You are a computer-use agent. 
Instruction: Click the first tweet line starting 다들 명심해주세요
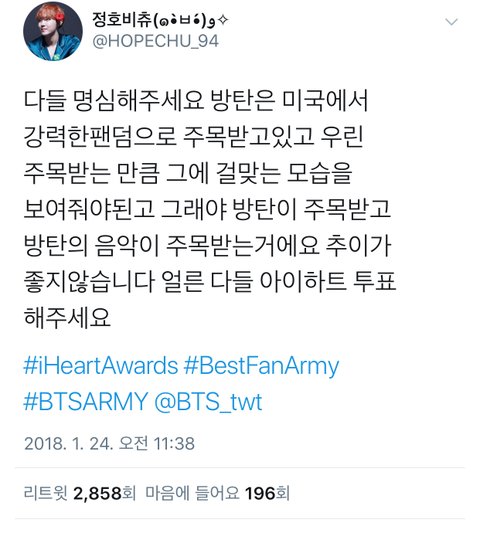point(196,101)
